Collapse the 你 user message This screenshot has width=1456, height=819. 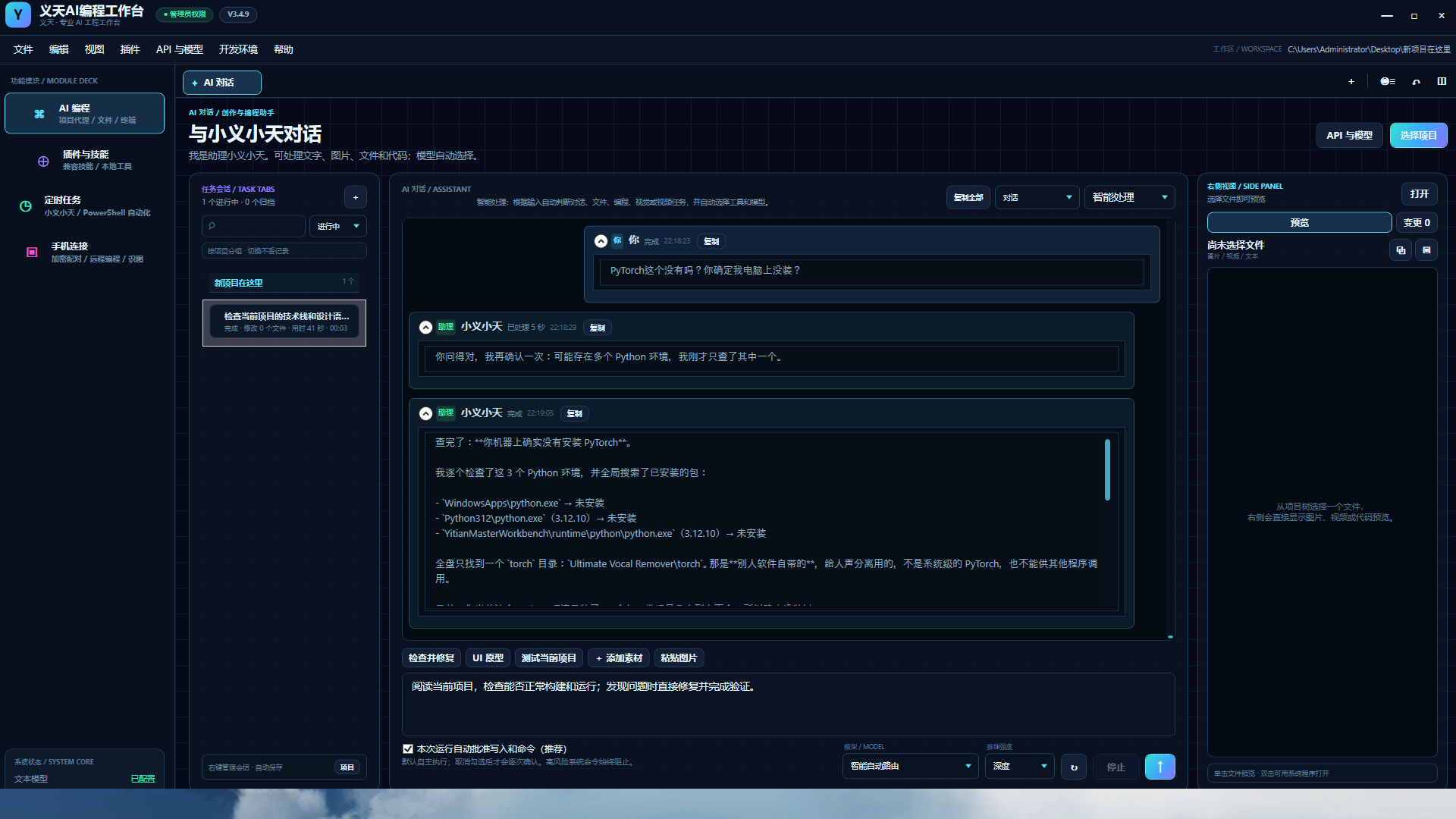[x=601, y=241]
